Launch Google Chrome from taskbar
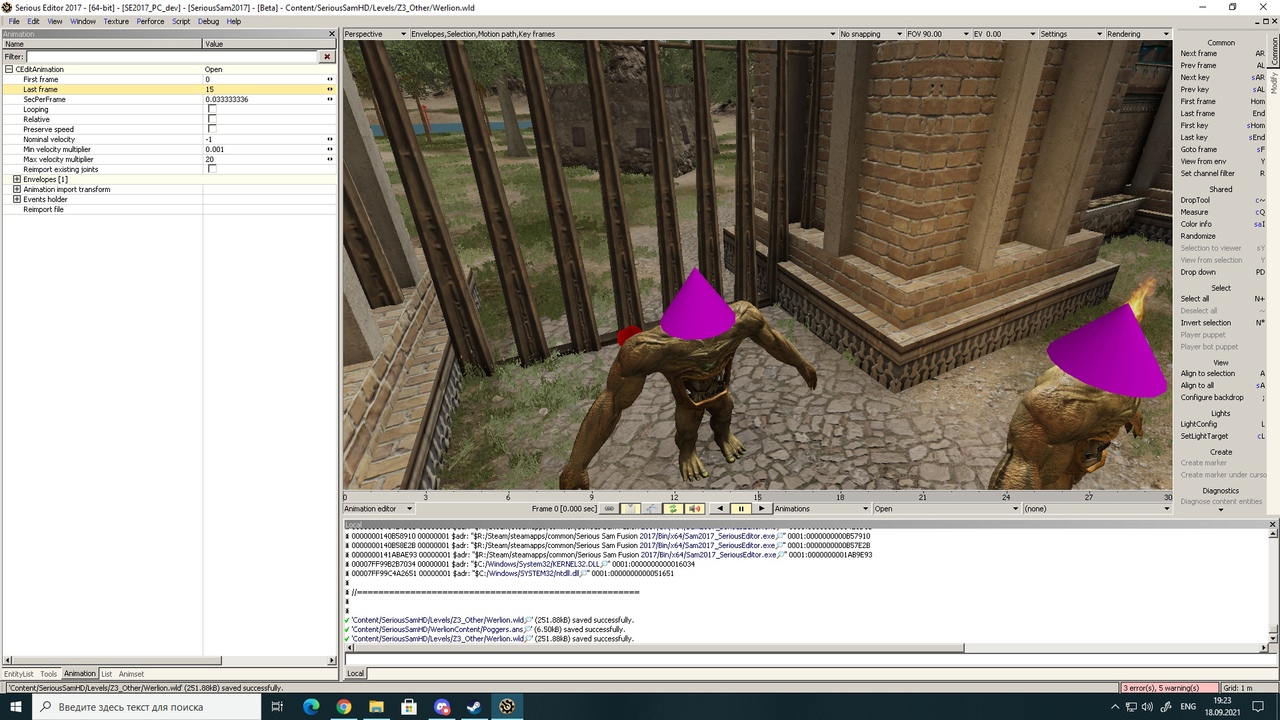This screenshot has width=1280, height=720. pyautogui.click(x=344, y=707)
